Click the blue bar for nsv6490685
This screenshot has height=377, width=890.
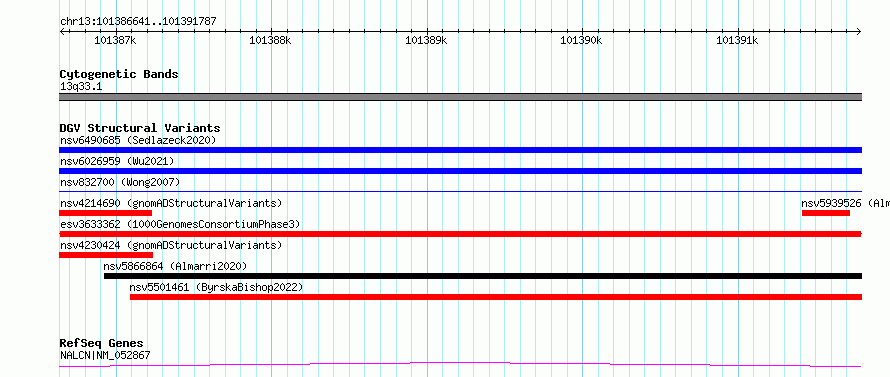coord(460,150)
